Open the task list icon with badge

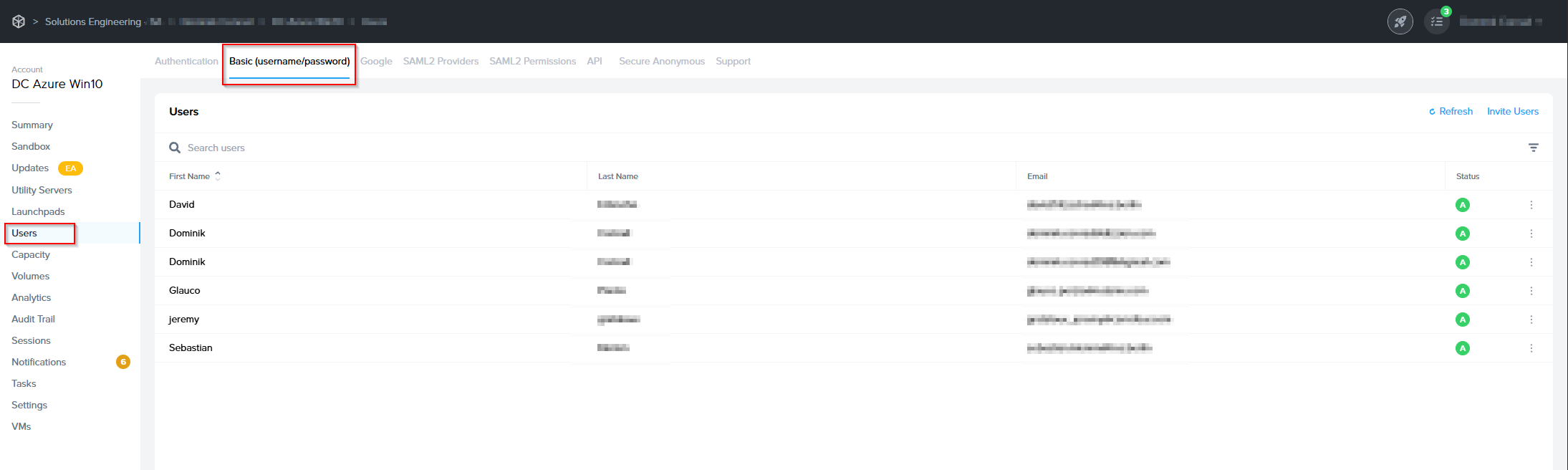(x=1436, y=21)
